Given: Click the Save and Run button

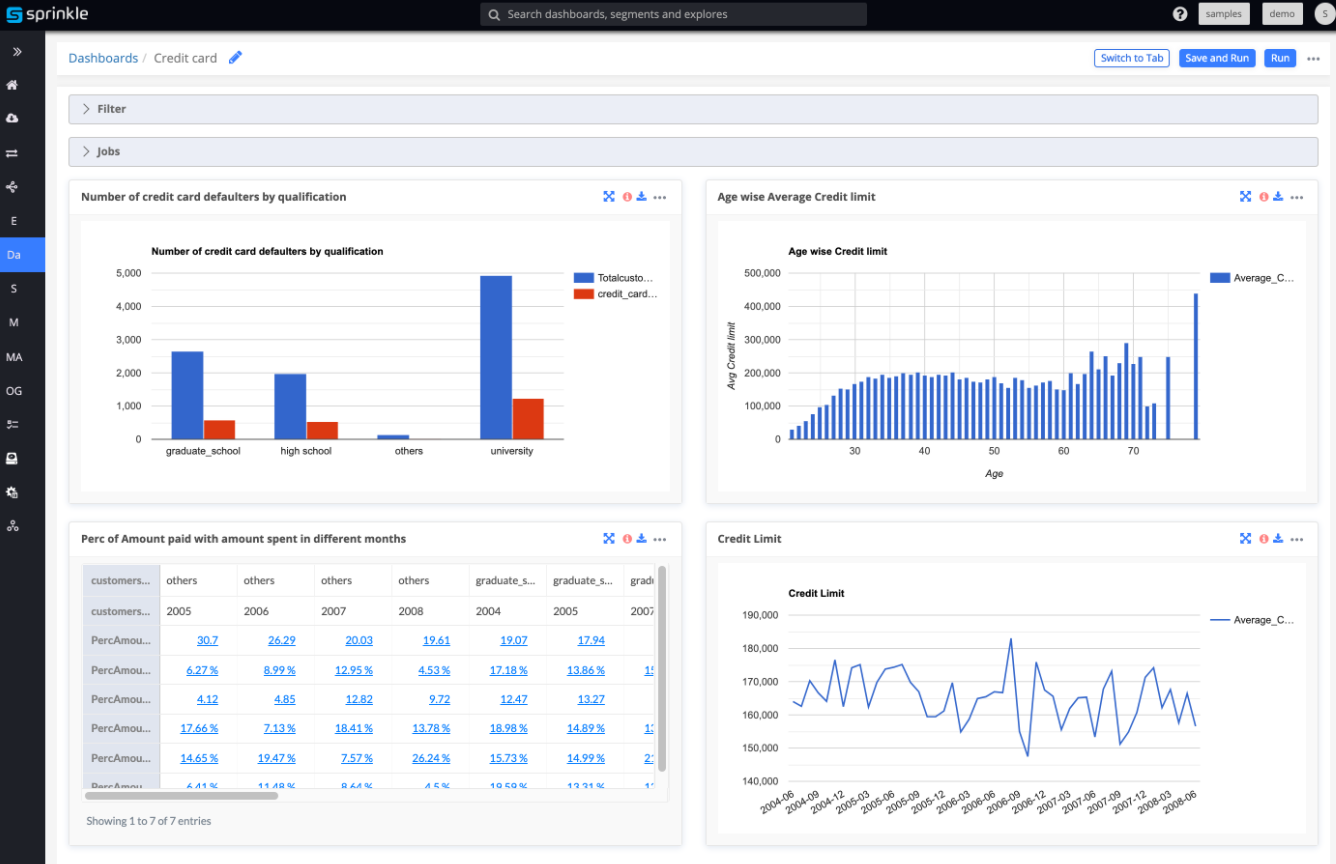Looking at the screenshot, I should (1217, 58).
